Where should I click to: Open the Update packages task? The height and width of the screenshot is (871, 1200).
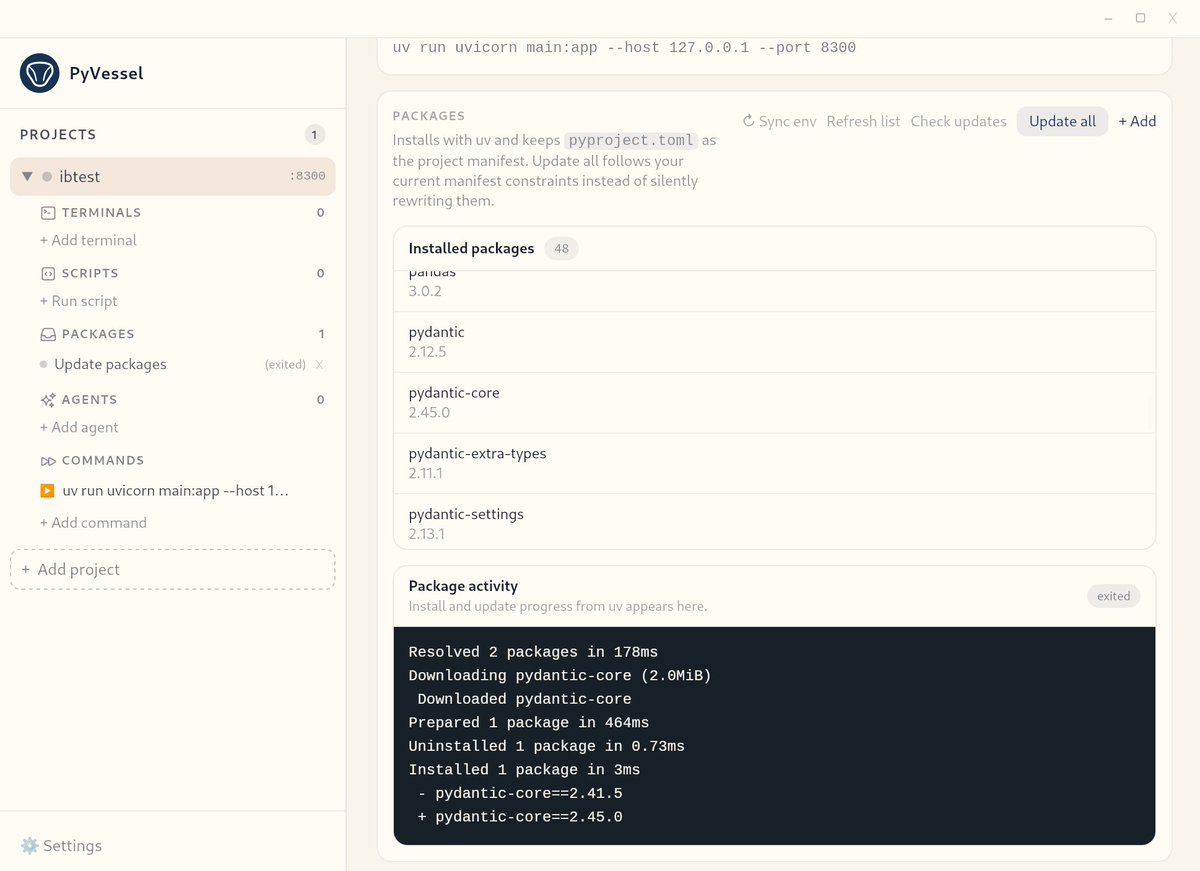110,364
